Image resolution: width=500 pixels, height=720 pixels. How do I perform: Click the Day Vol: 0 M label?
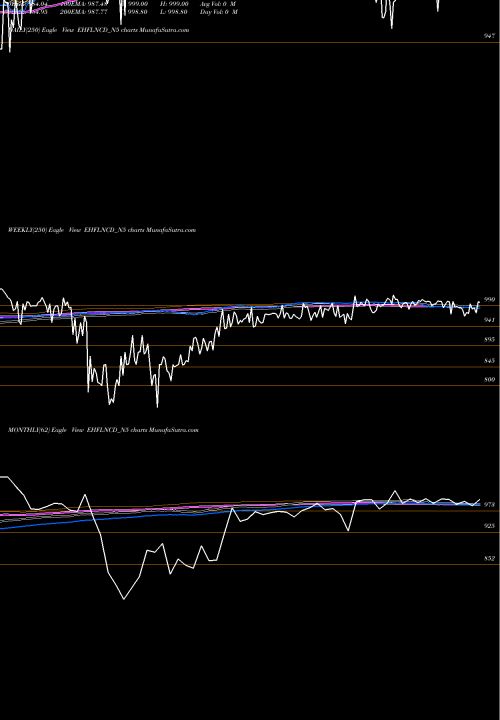219,12
